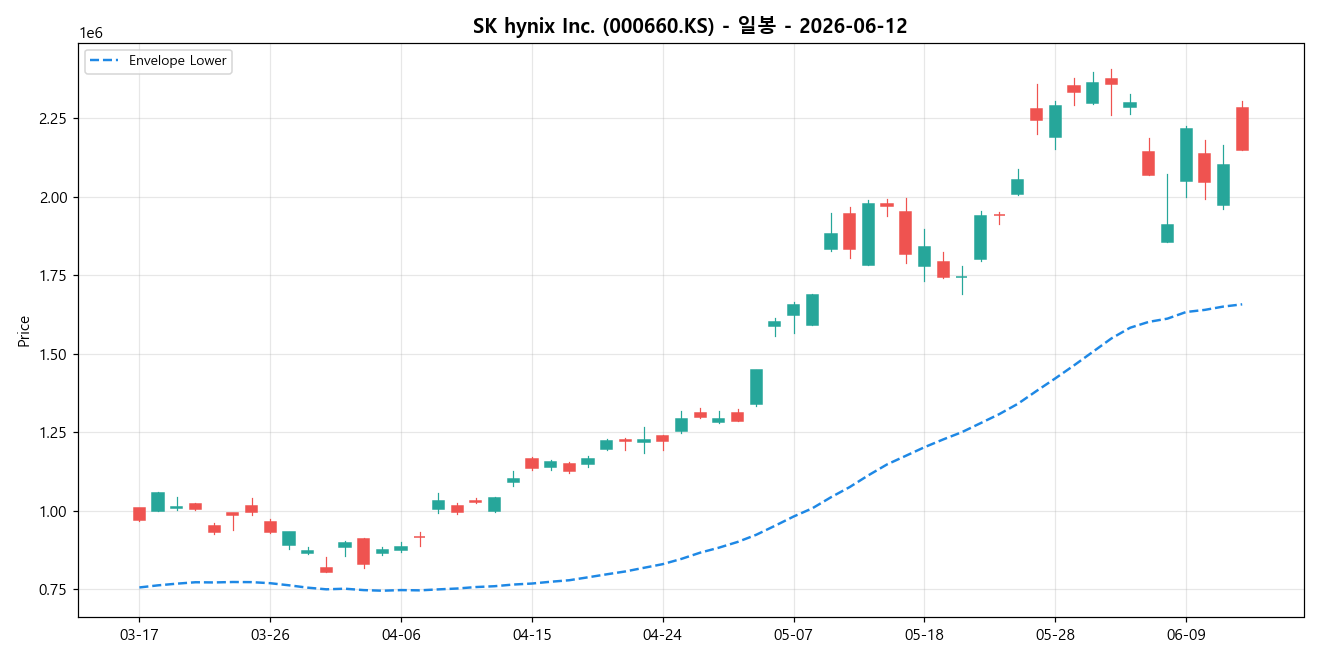Click the chart title SK hynix Inc.
1320x660 pixels.
coord(690,27)
